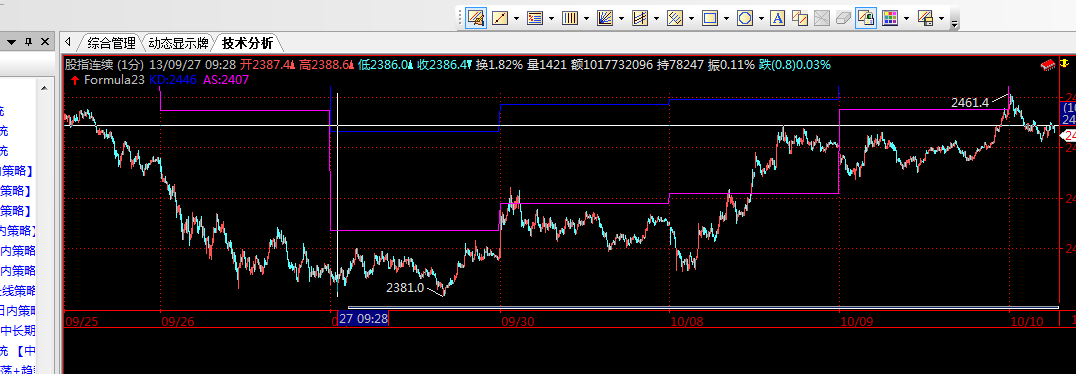The width and height of the screenshot is (1076, 374).
Task: Expand dropdown beside regression channel tool
Action: (x=657, y=19)
